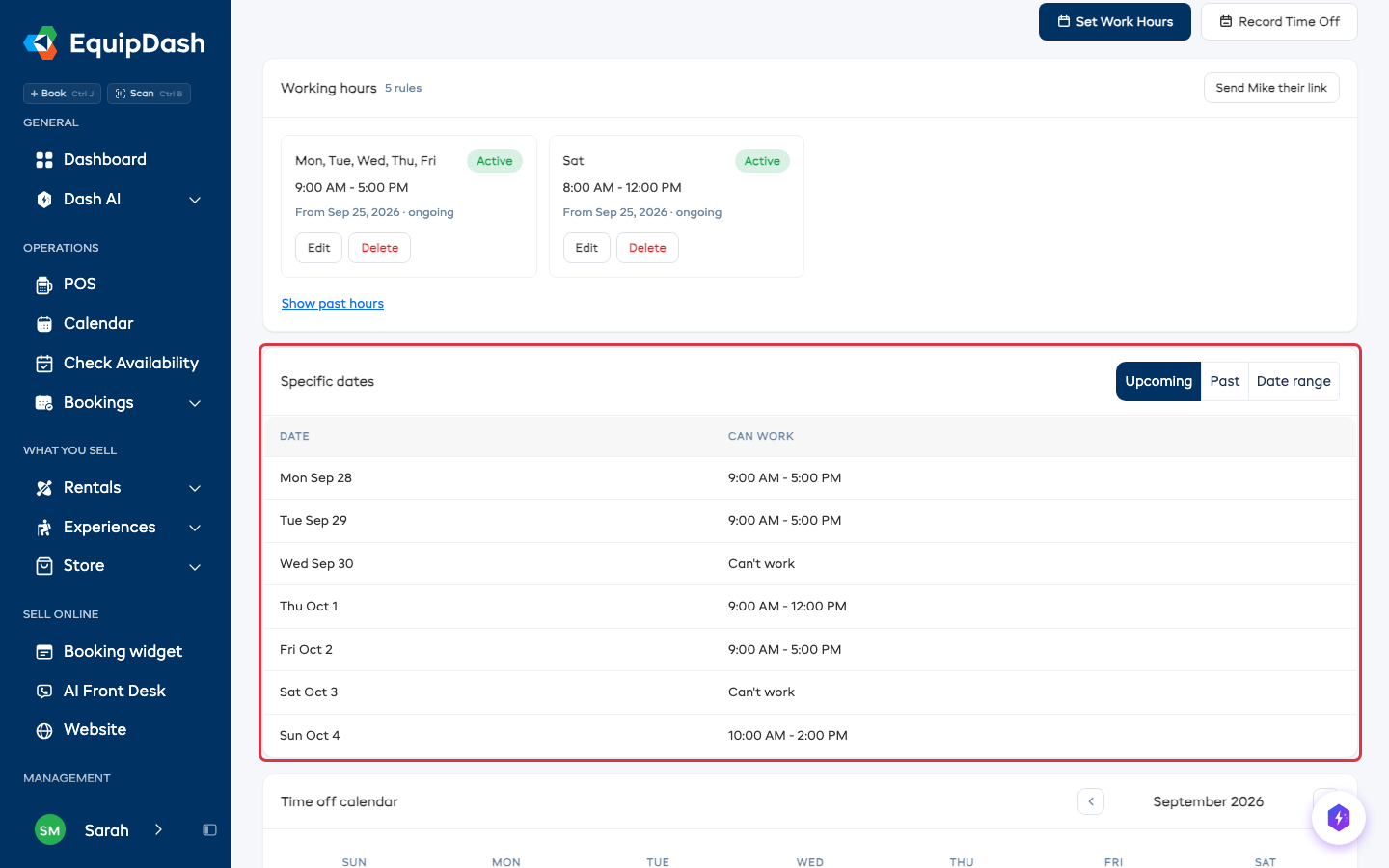The width and height of the screenshot is (1389, 868).
Task: Click the AI Front Desk icon
Action: pos(44,692)
